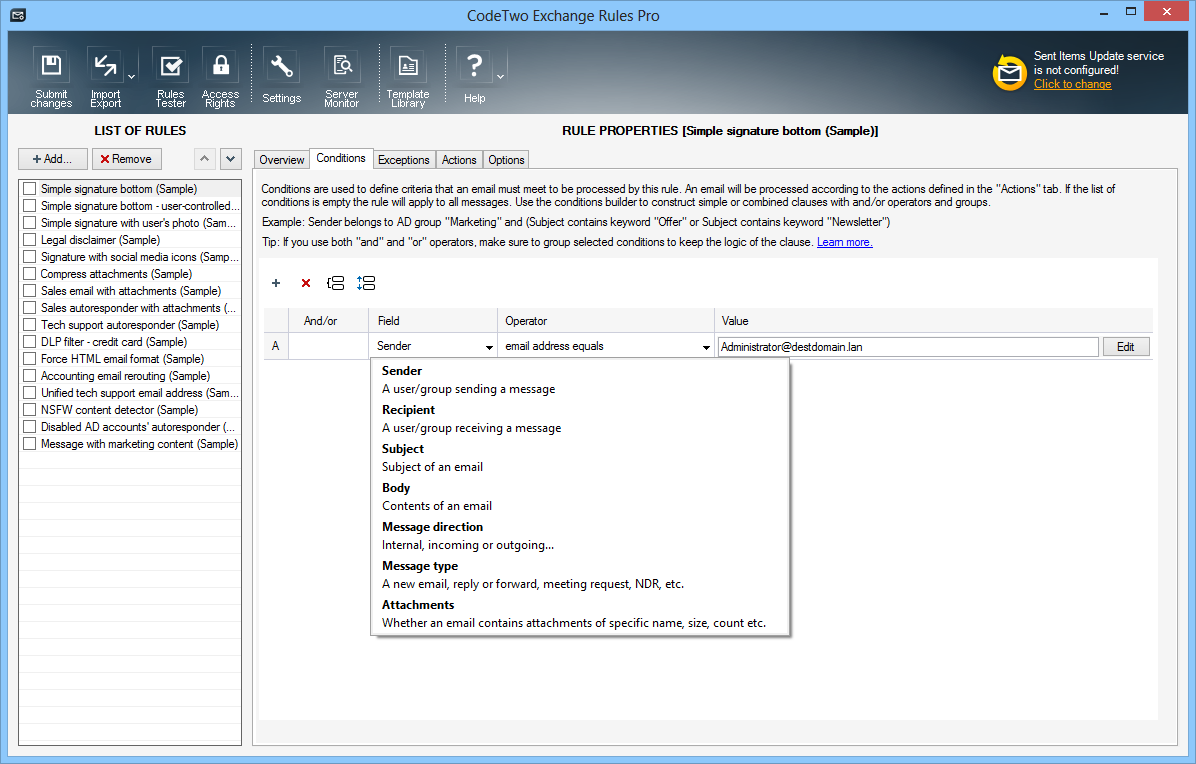This screenshot has width=1196, height=764.
Task: Choose Subject from the field list
Action: [580, 457]
